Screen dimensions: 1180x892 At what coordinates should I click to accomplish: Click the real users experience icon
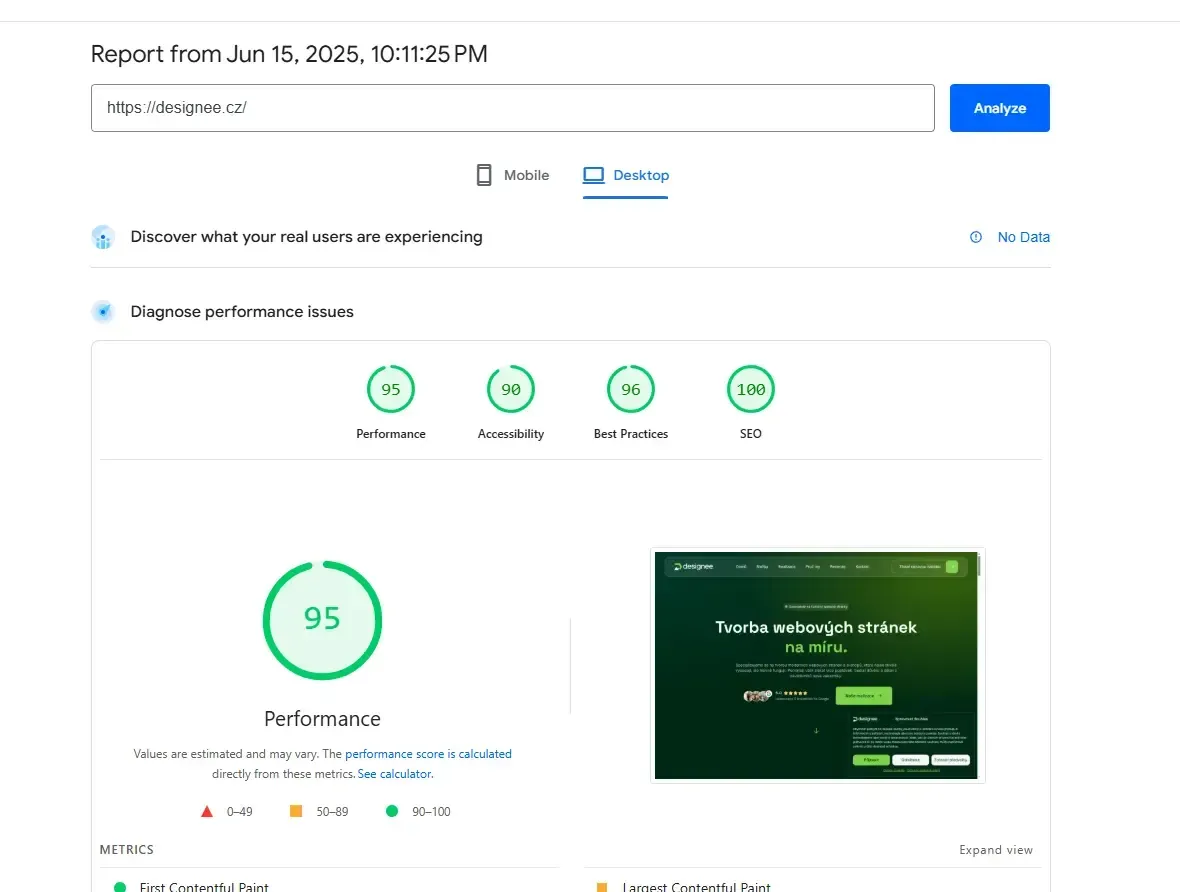(x=103, y=237)
